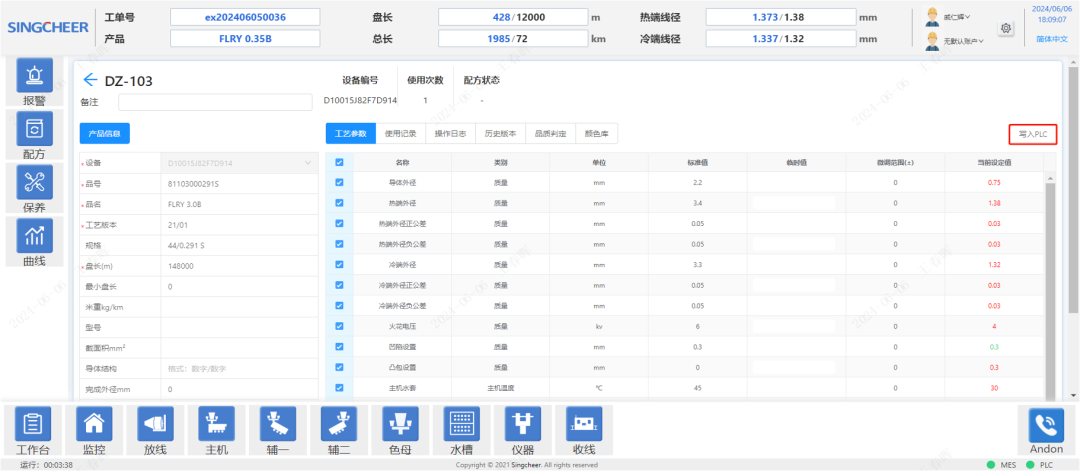Open the 无默认账户 account dropdown
Screen dimensions: 1080x471
(x=964, y=41)
